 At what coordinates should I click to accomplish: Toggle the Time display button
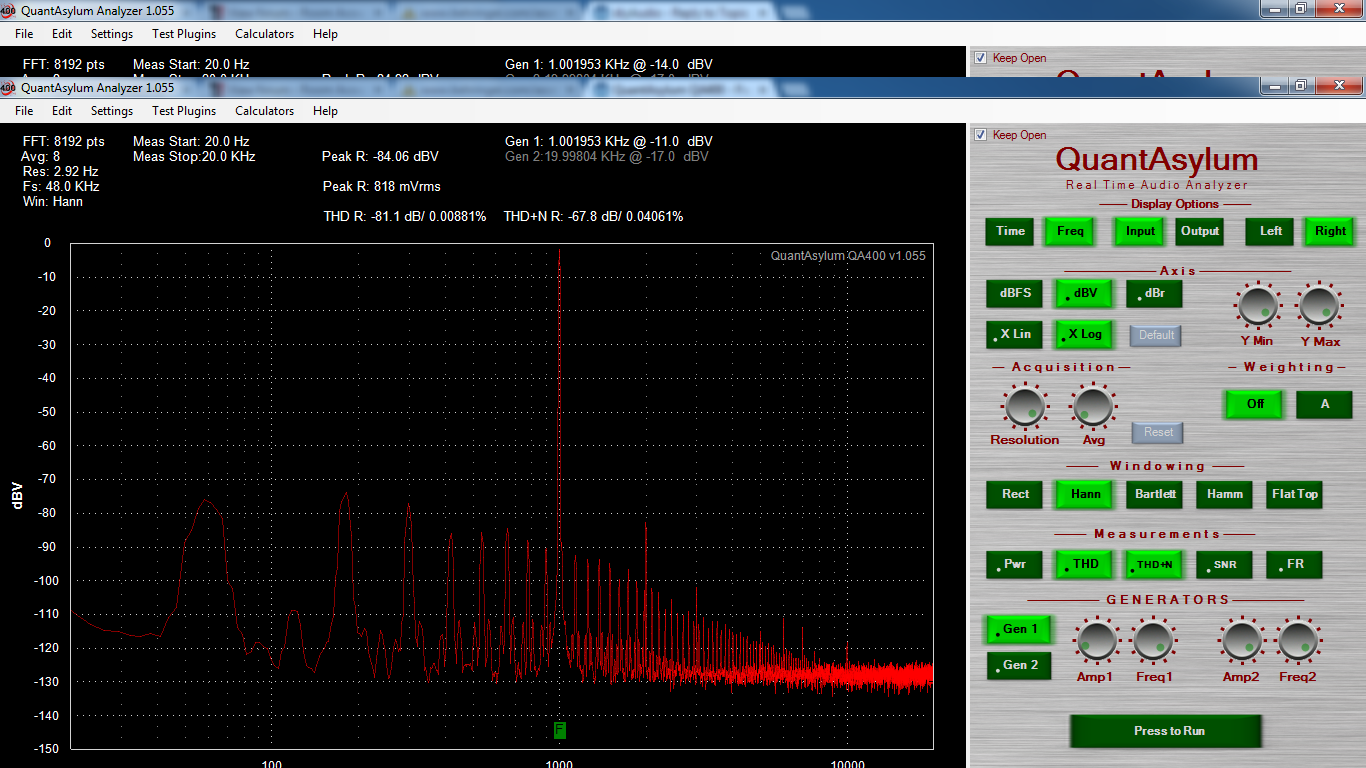point(1010,231)
